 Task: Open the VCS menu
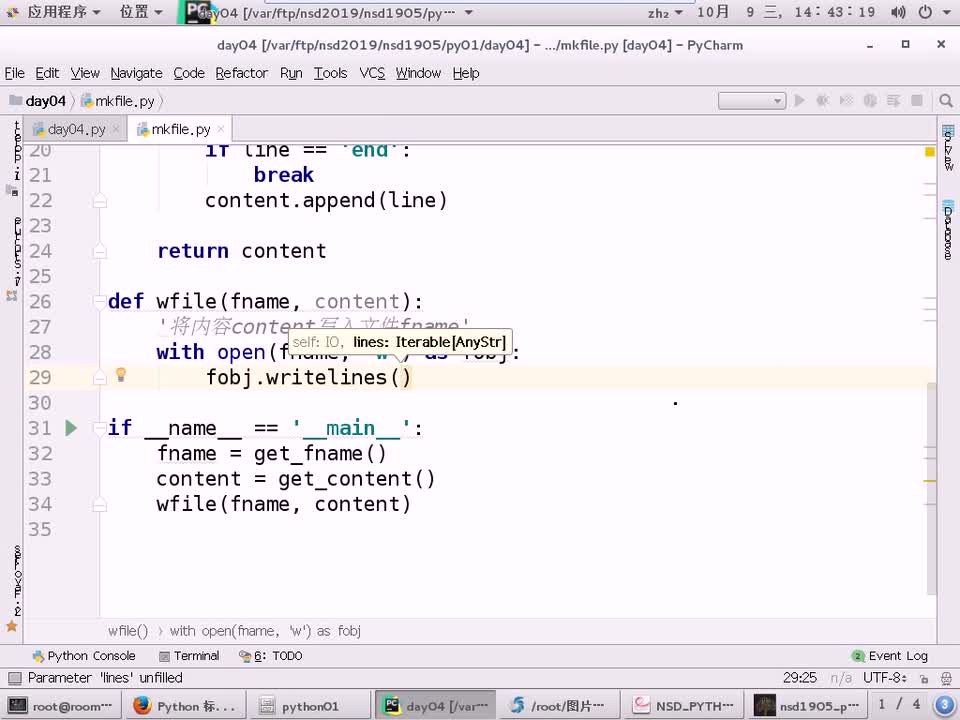372,73
